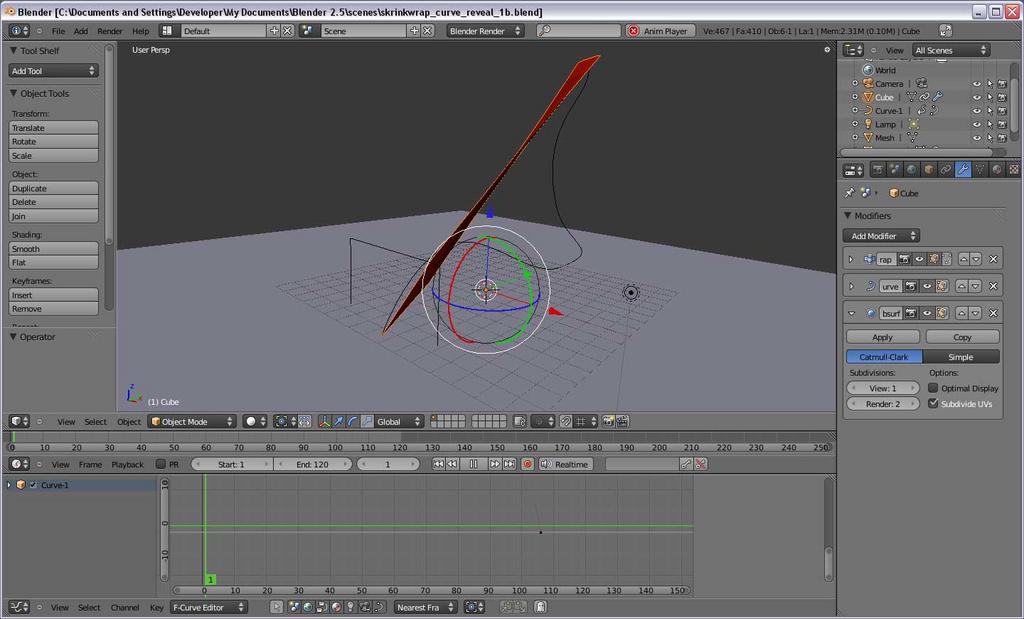Open the World properties tab (globe icon)

pos(912,170)
